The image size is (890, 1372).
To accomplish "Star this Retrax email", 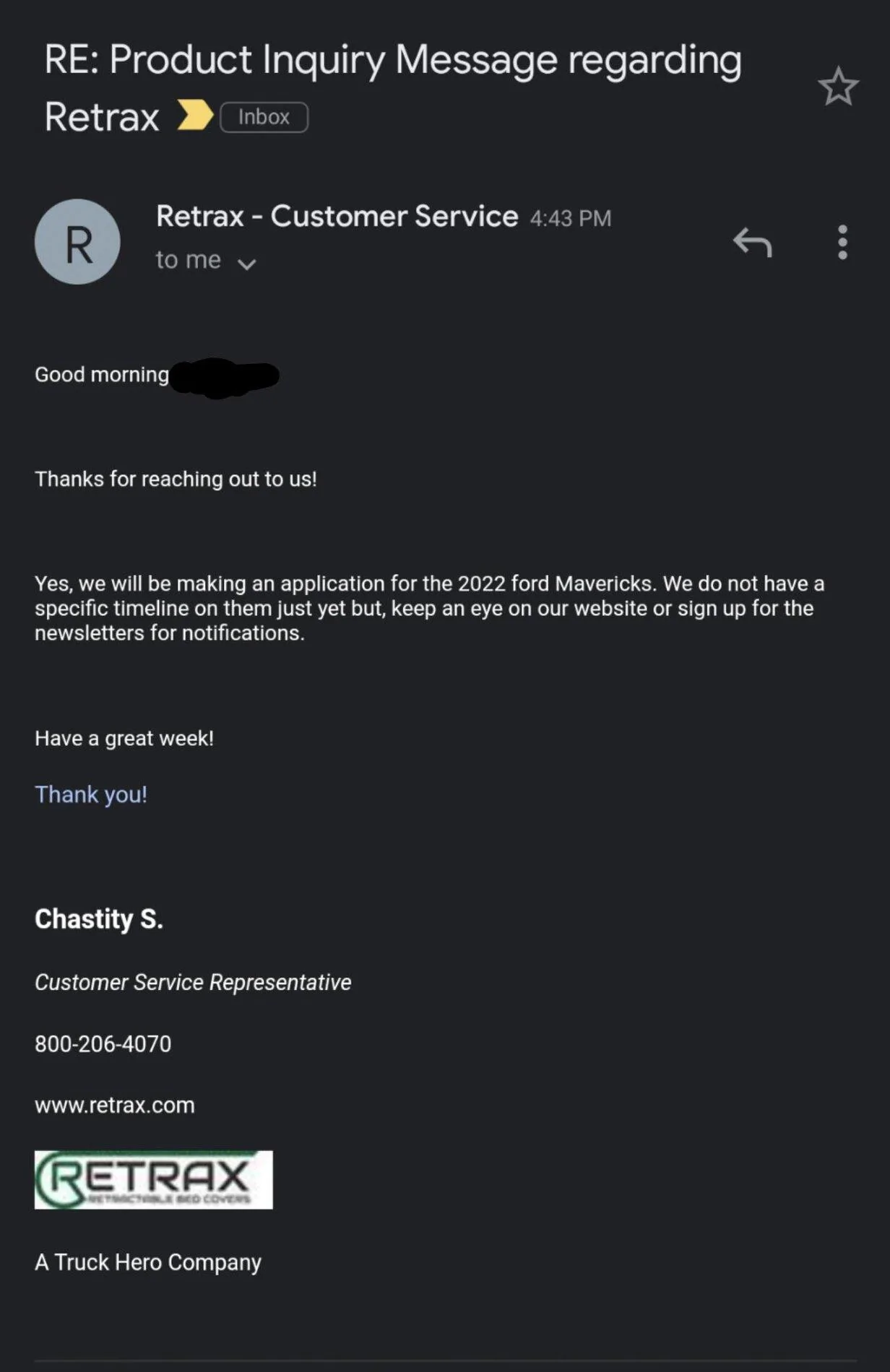I will click(838, 87).
